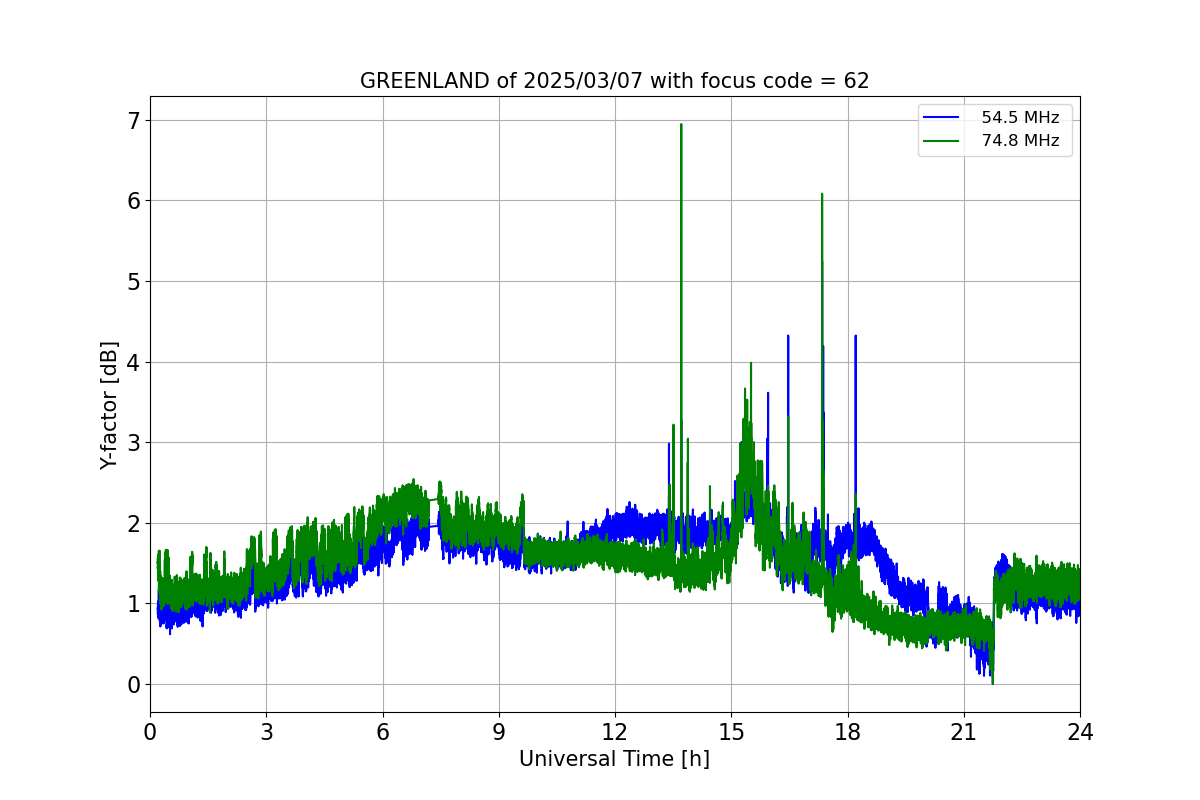Screen dimensions: 1200x800
Task: Click the green legend line sample
Action: pos(941,141)
